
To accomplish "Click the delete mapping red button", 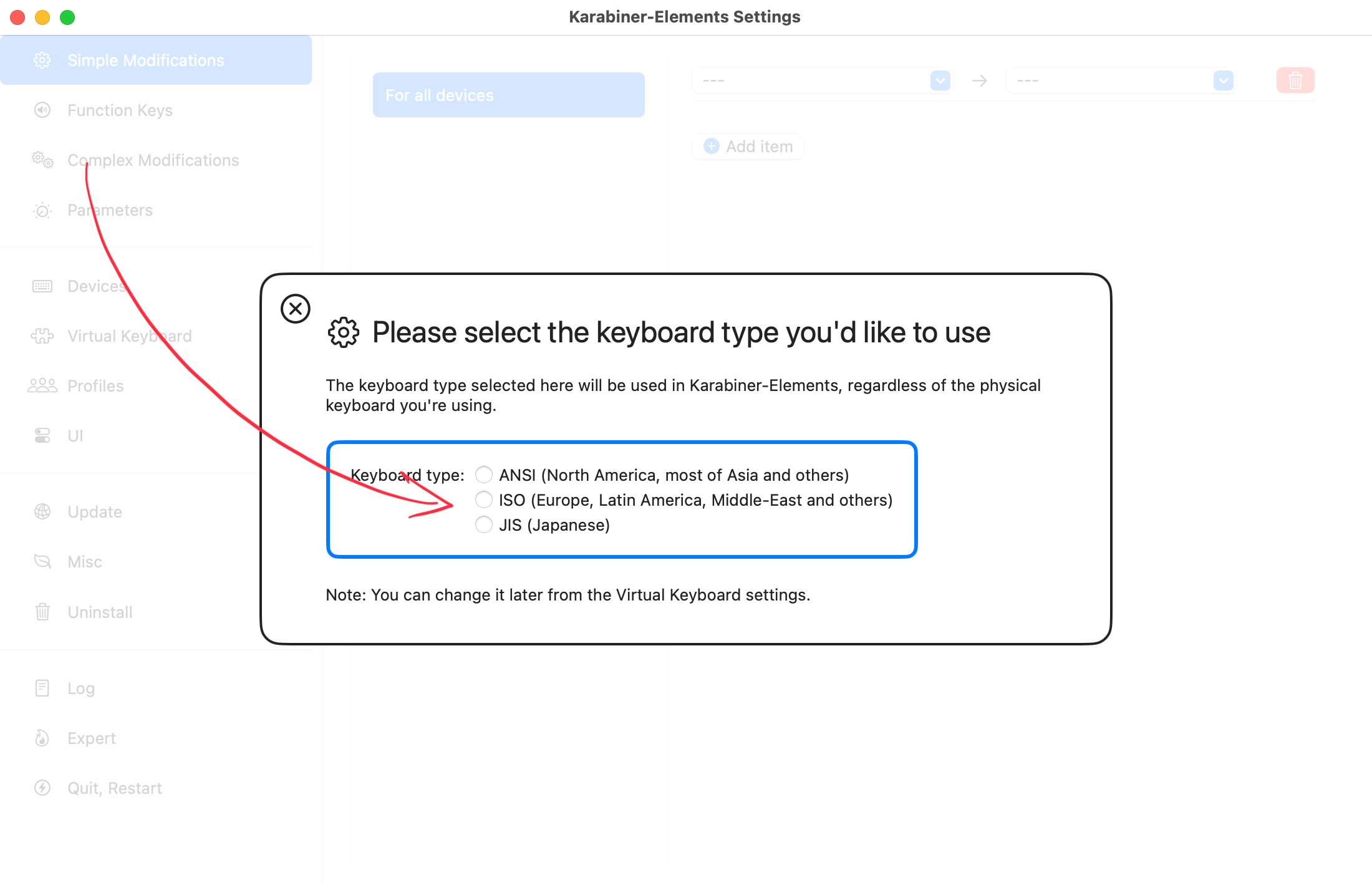I will point(1296,80).
